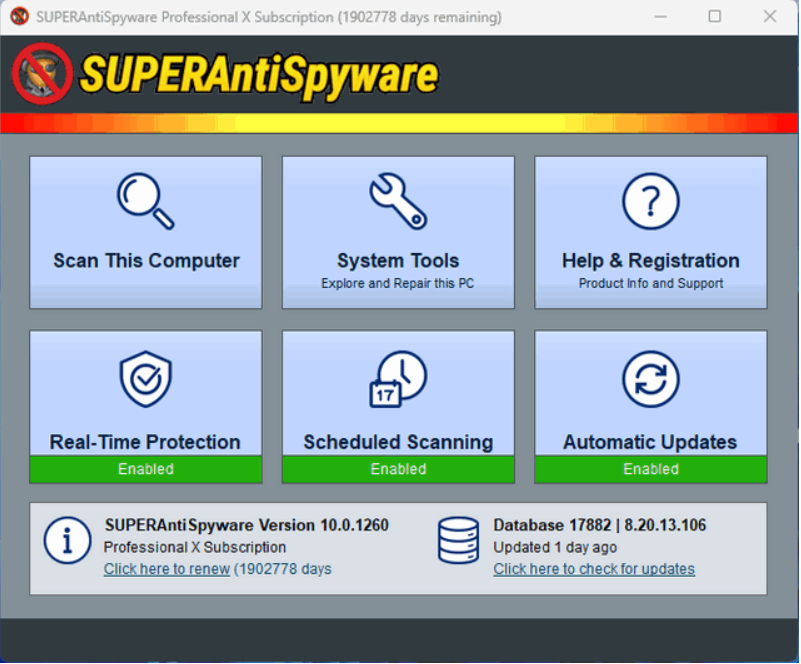
Task: Click 'Professional X Subscription' text in info panel
Action: [195, 547]
